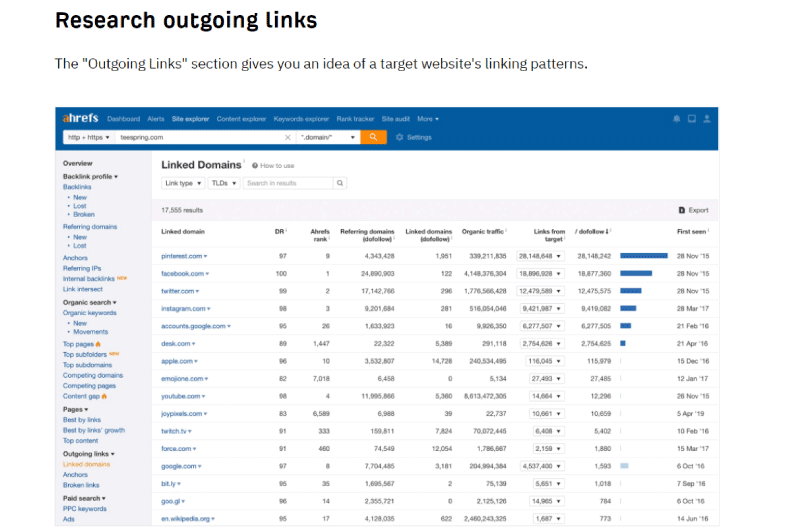
Task: Open the instagram.com linked domain
Action: pyautogui.click(x=186, y=309)
